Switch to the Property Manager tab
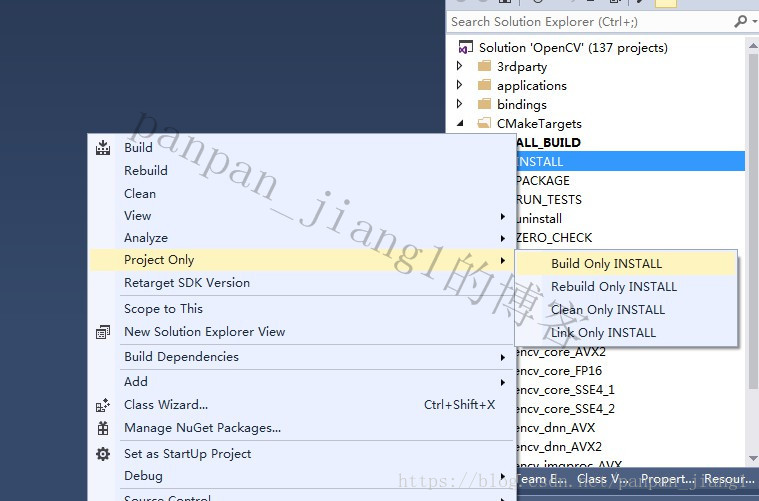This screenshot has height=501, width=759. pyautogui.click(x=667, y=479)
